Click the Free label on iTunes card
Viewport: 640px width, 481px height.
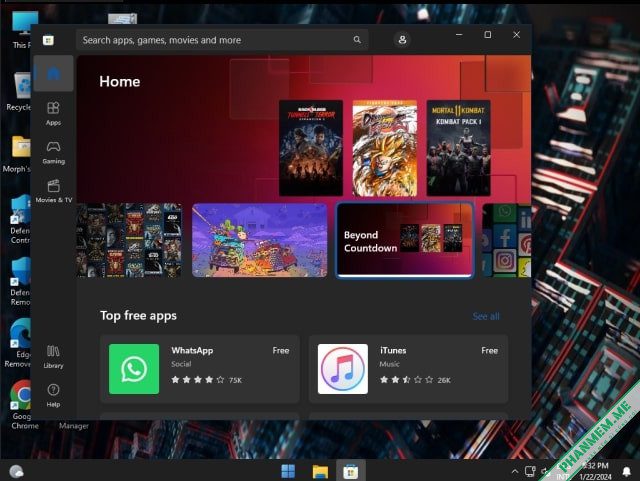pos(489,350)
